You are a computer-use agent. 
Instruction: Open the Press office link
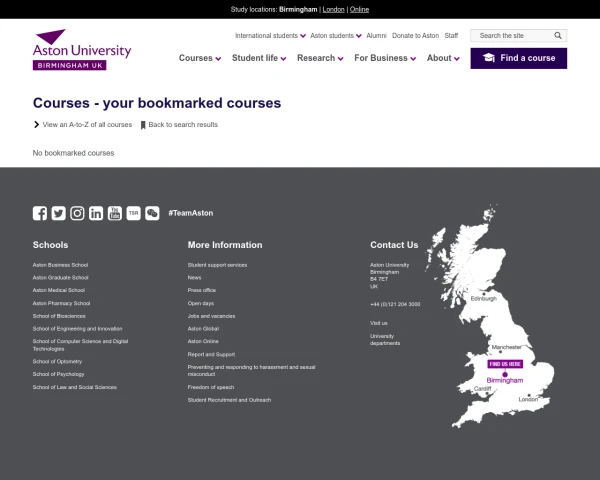coord(202,290)
